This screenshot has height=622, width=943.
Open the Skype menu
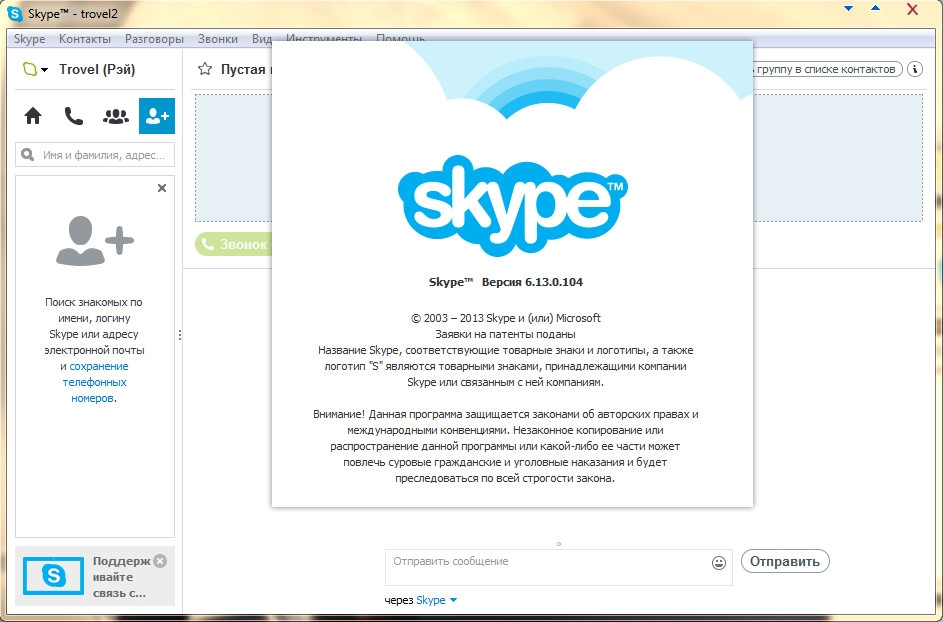[29, 39]
